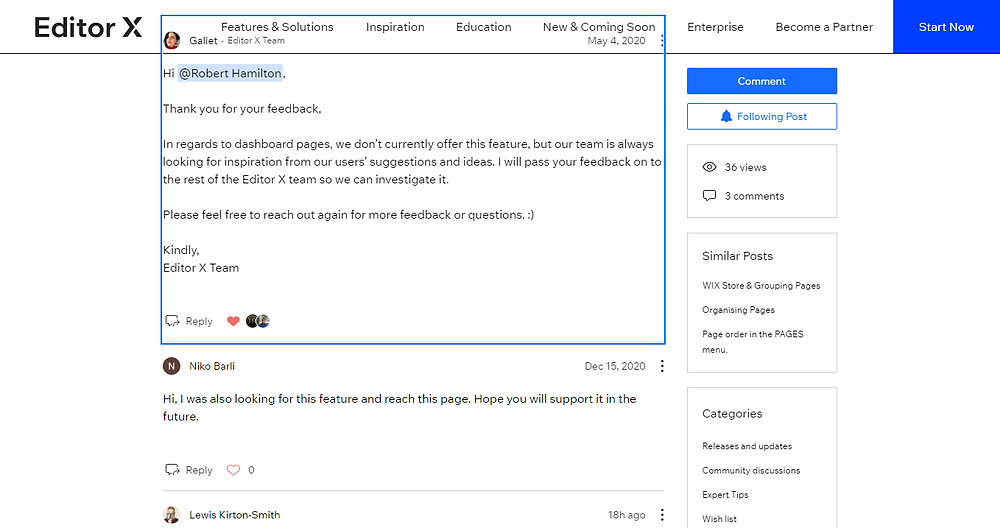This screenshot has width=1000, height=528.
Task: Open Lewis Kirton-Smith's avatar
Action: pos(172,515)
